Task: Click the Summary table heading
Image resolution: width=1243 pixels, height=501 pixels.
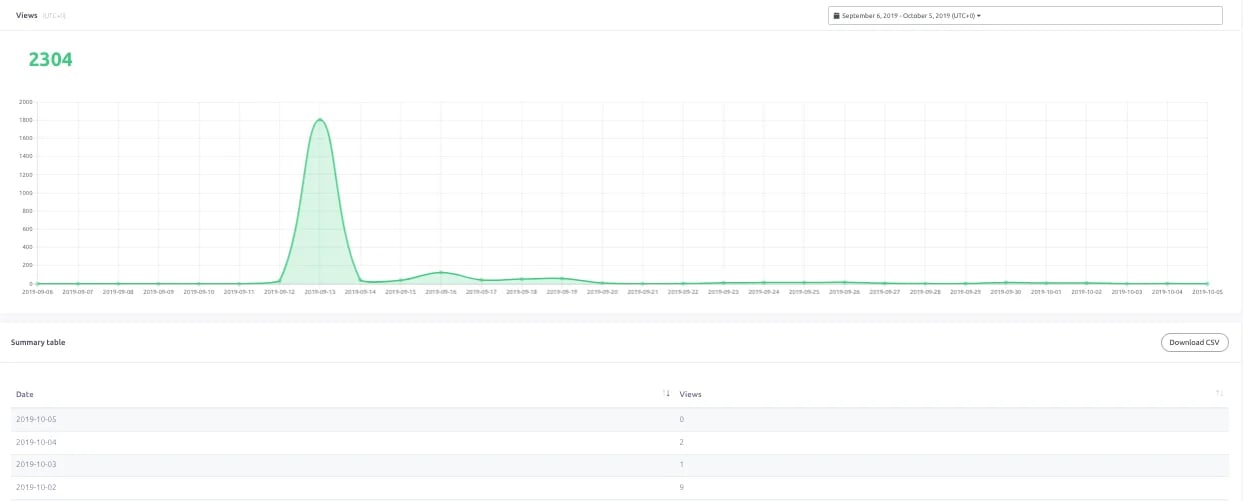Action: [x=38, y=342]
